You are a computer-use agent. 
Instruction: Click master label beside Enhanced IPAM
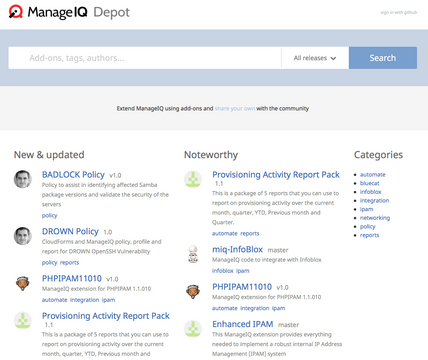288,325
